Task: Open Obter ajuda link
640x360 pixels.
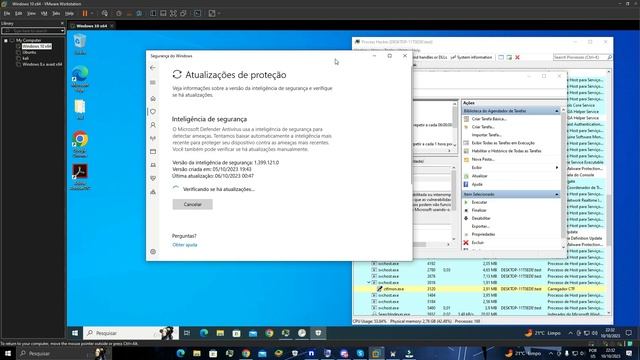Action: (x=184, y=245)
